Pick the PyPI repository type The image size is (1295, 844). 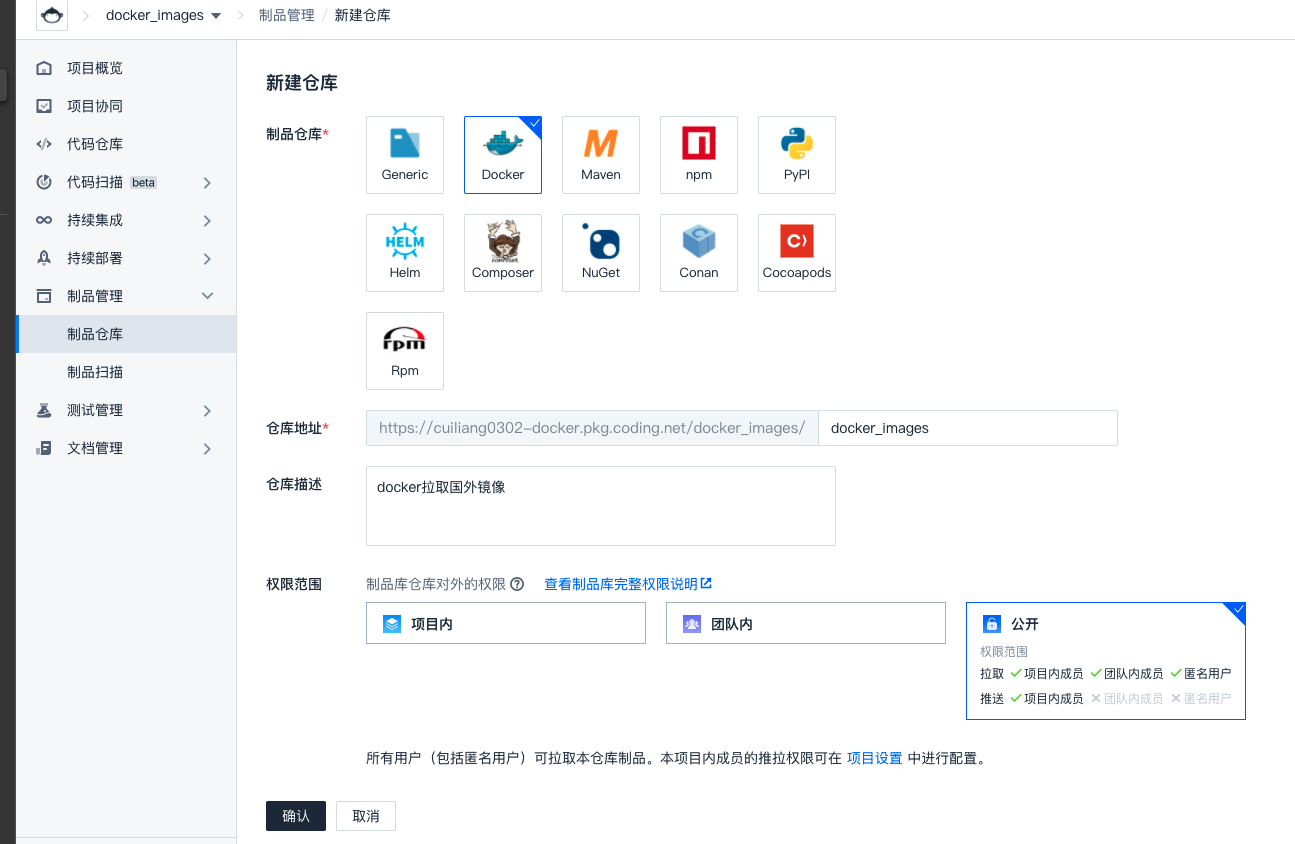tap(797, 155)
